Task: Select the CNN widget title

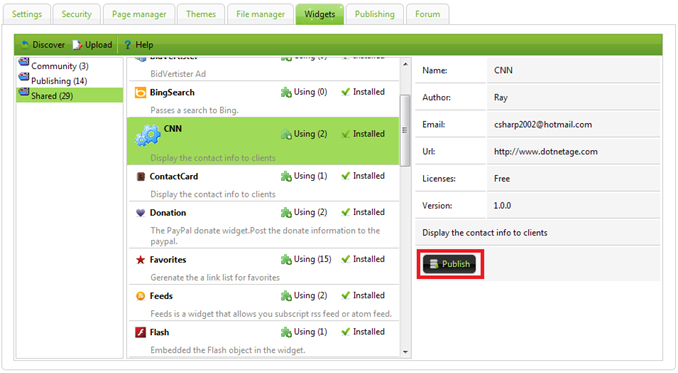Action: pyautogui.click(x=173, y=129)
